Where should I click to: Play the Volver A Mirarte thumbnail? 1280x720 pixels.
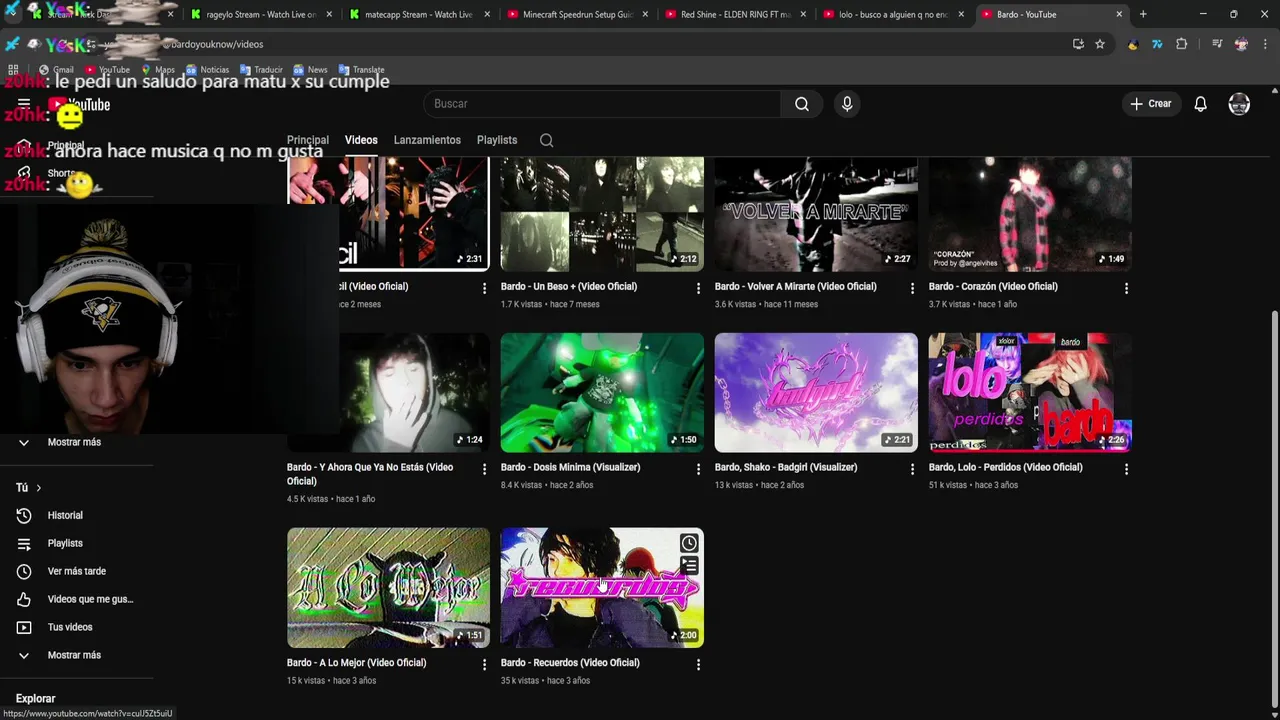(816, 213)
